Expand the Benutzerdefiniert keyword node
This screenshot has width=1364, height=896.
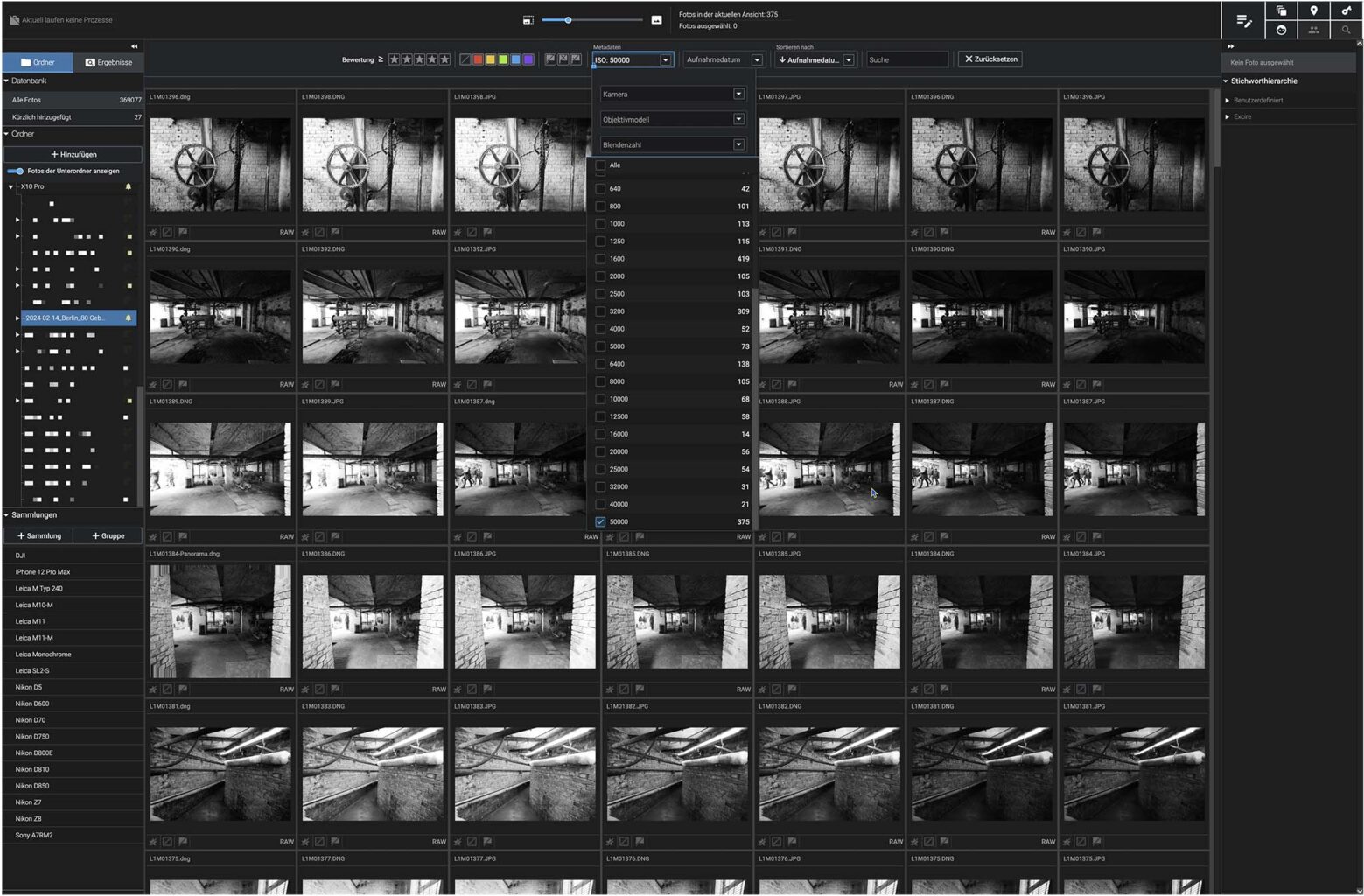[x=1228, y=100]
